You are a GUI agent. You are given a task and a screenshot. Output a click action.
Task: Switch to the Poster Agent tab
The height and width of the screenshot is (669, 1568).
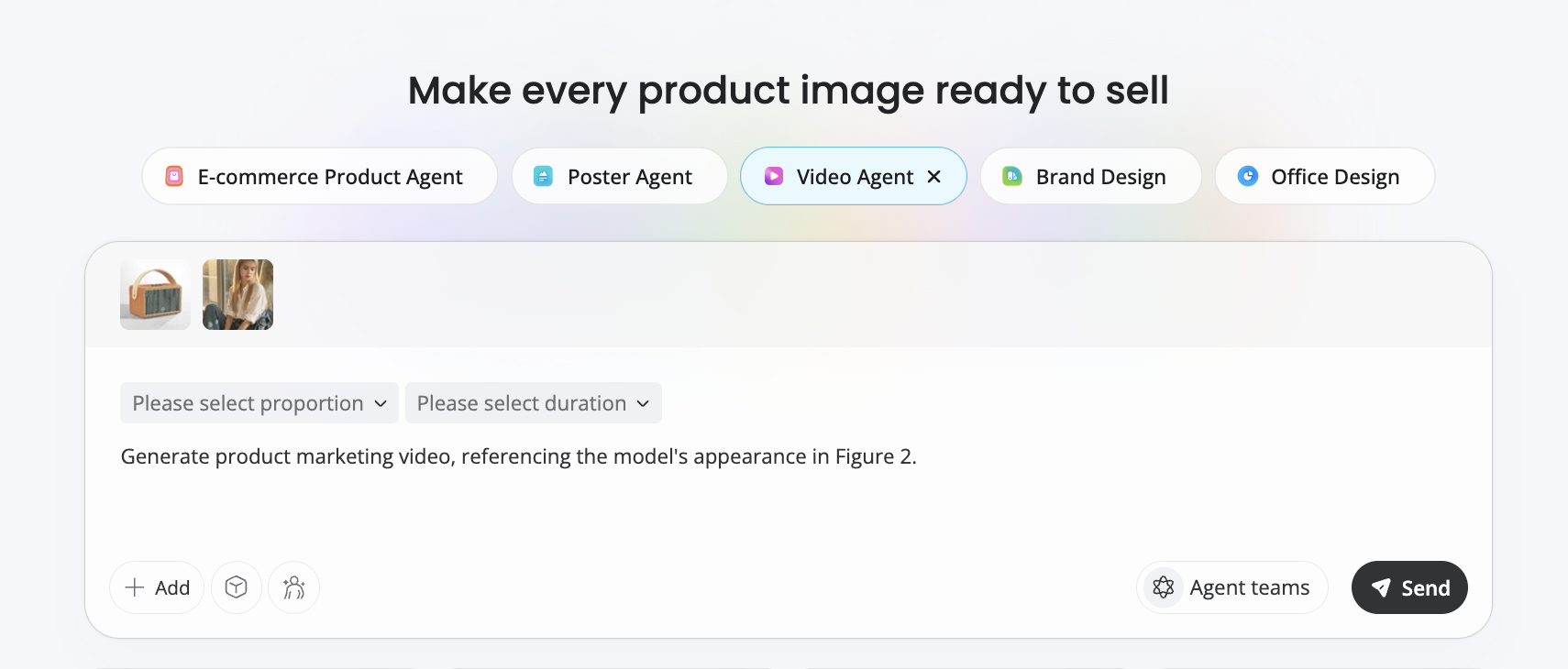point(620,176)
